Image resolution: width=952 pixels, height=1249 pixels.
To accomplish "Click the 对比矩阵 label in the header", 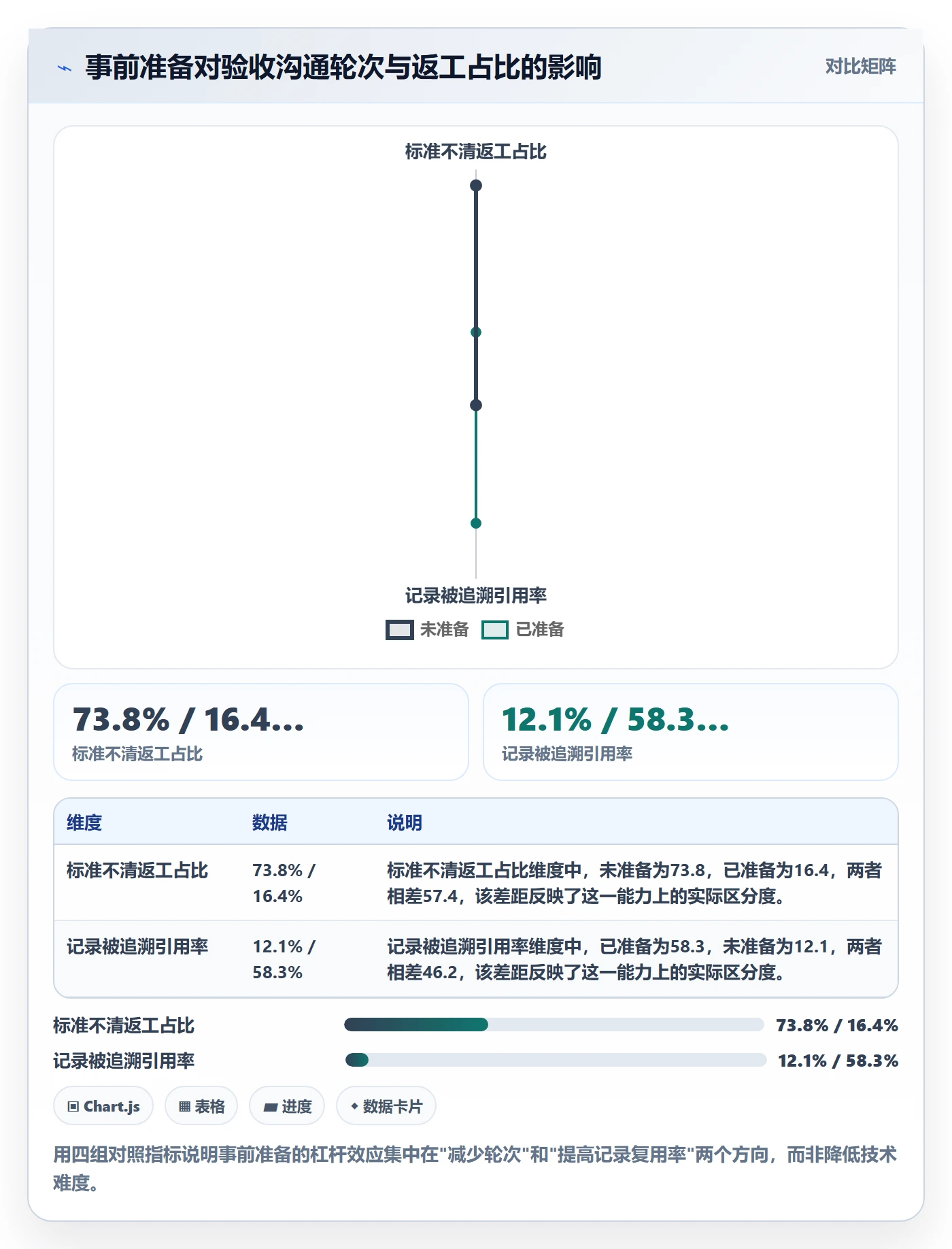I will (860, 66).
